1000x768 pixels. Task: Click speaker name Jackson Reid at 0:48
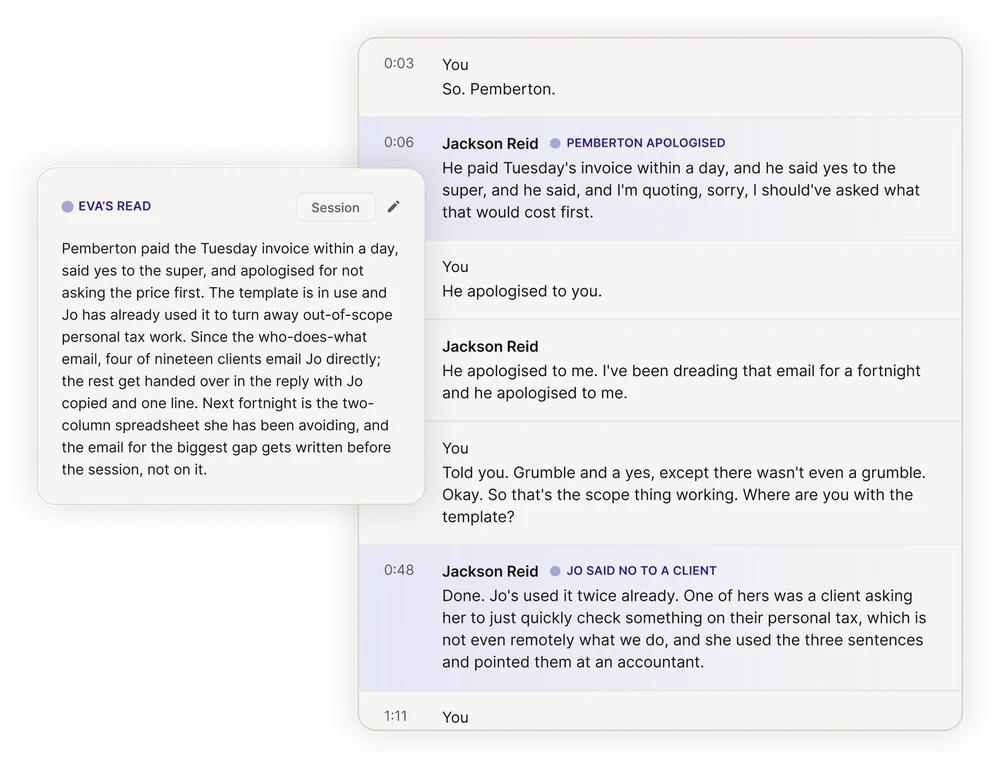click(490, 571)
